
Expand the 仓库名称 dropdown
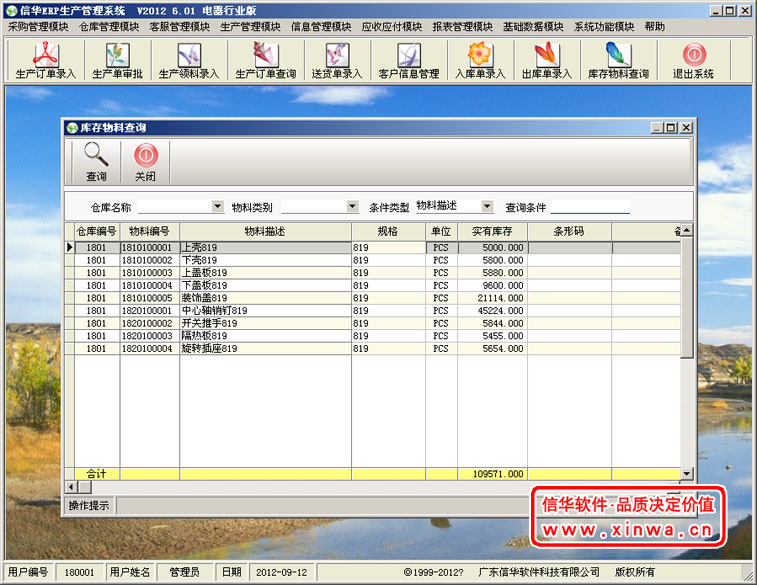[218, 207]
